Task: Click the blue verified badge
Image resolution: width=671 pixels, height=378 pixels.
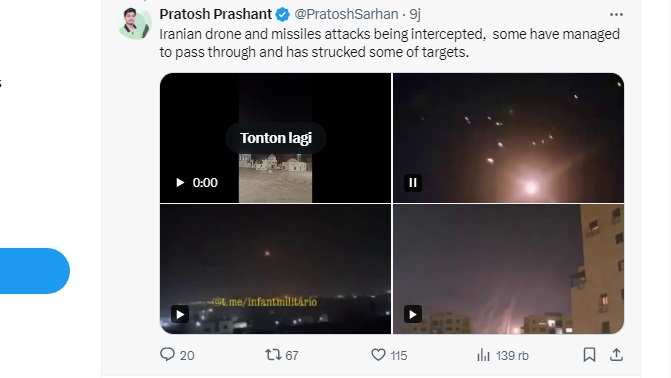Action: pos(282,15)
